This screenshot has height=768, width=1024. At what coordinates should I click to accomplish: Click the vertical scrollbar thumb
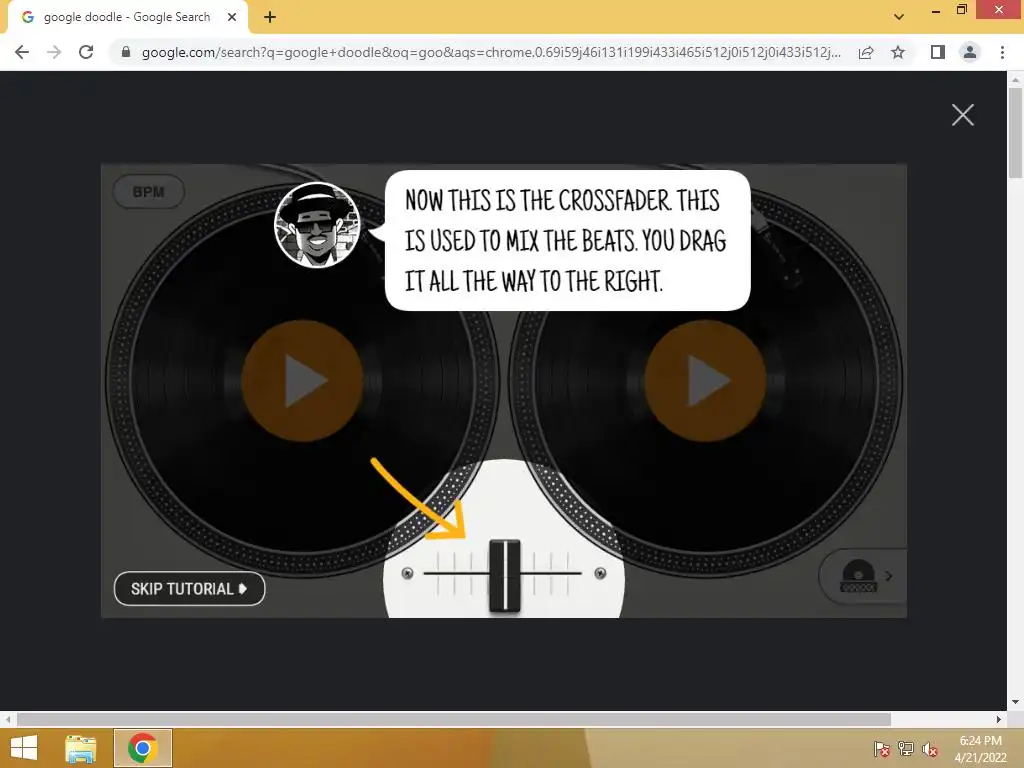click(1015, 133)
